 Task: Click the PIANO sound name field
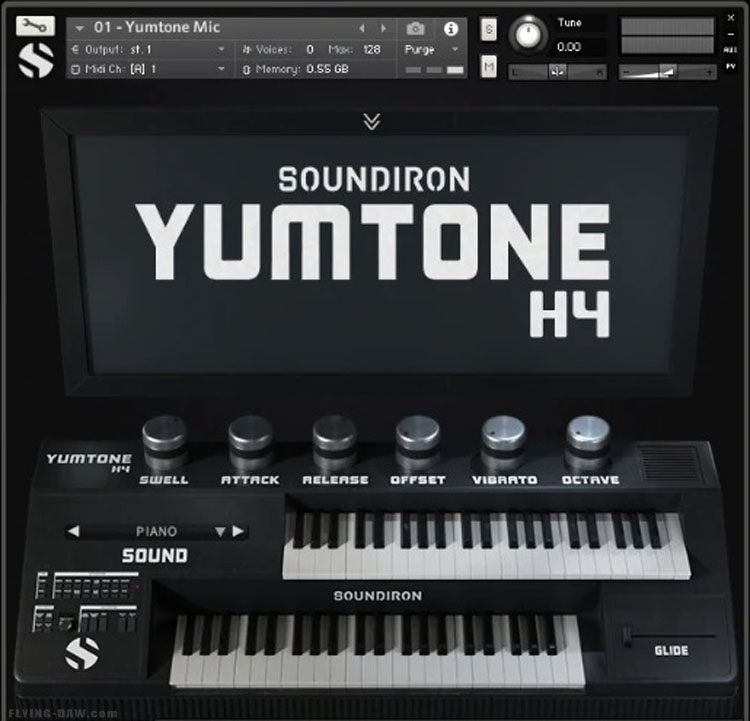(x=156, y=532)
